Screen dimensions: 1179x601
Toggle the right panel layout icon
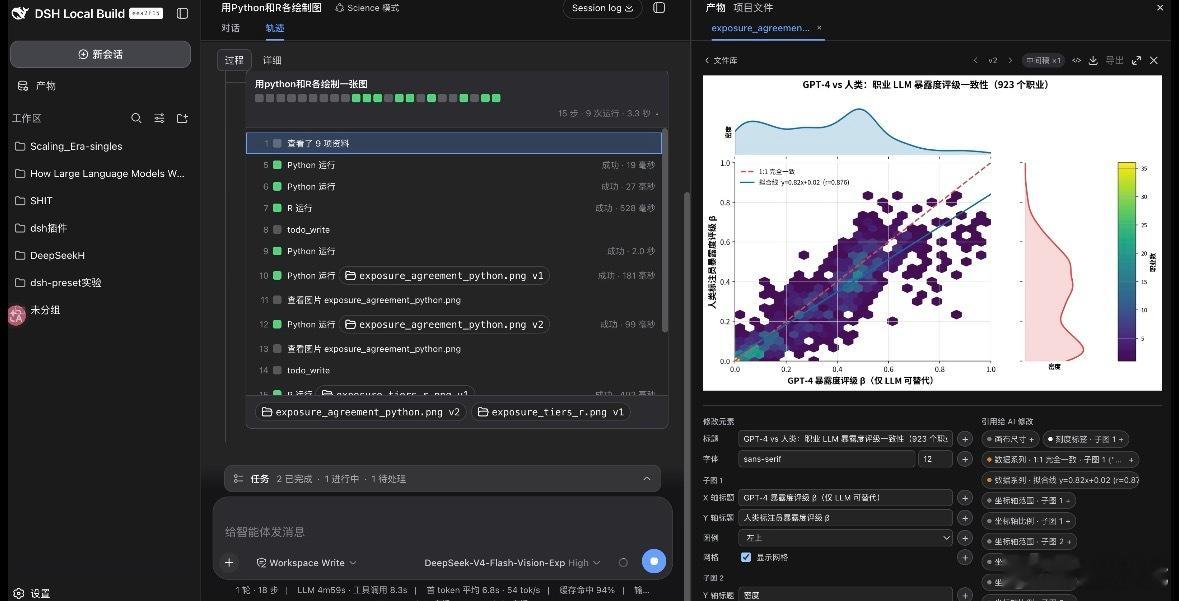click(x=659, y=8)
